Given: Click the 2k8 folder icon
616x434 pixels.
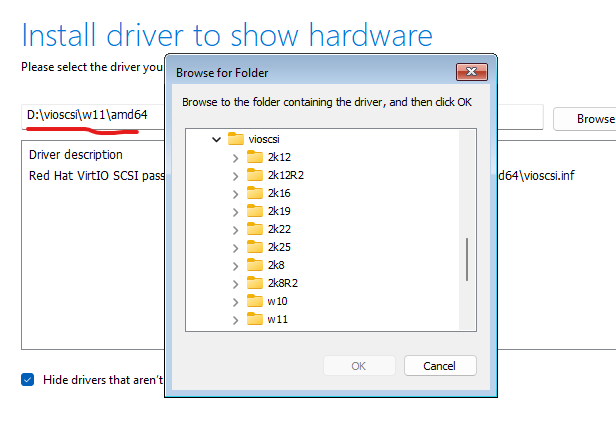Looking at the screenshot, I should (x=255, y=265).
